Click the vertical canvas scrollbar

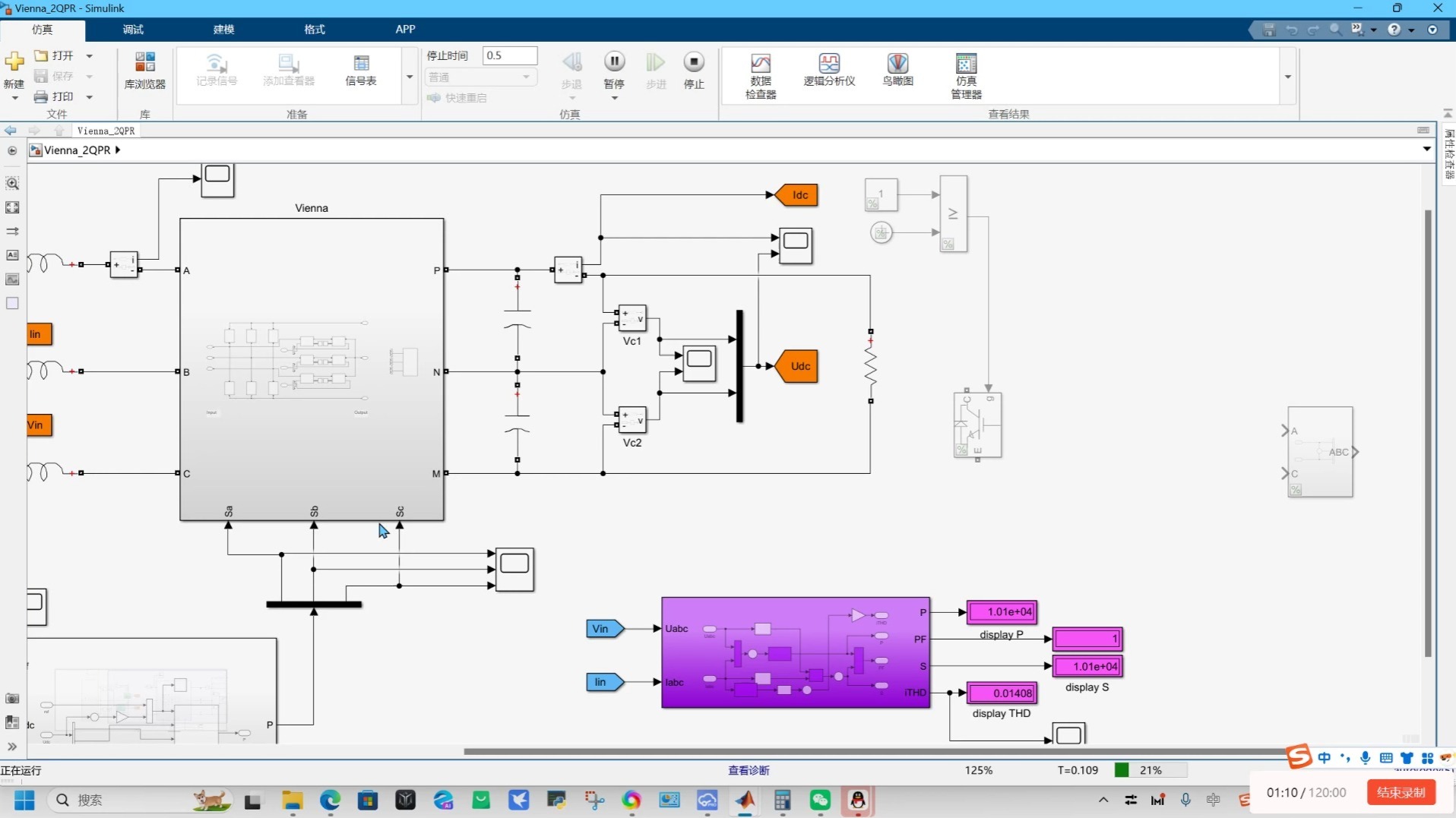[x=1428, y=433]
